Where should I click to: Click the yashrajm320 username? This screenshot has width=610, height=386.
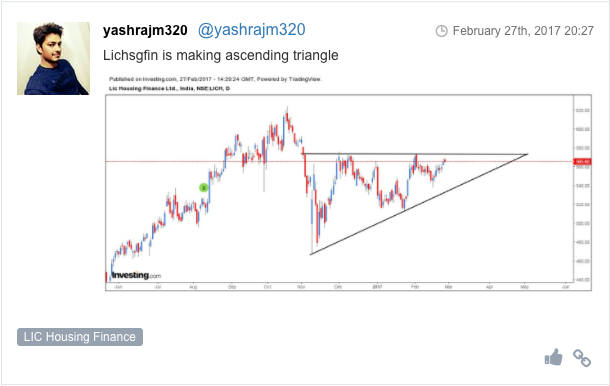[145, 30]
